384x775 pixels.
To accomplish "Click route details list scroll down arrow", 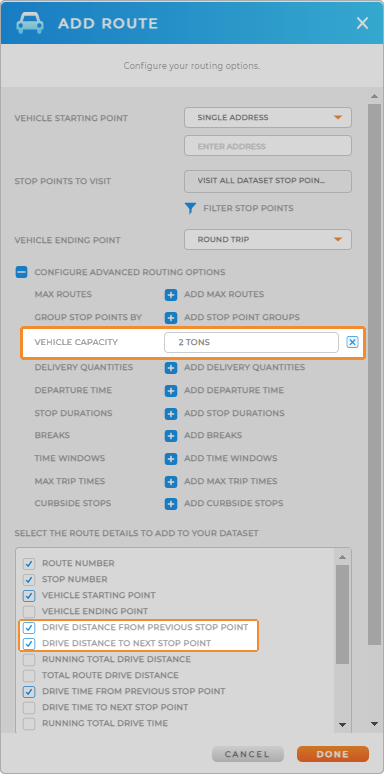I will pyautogui.click(x=342, y=725).
